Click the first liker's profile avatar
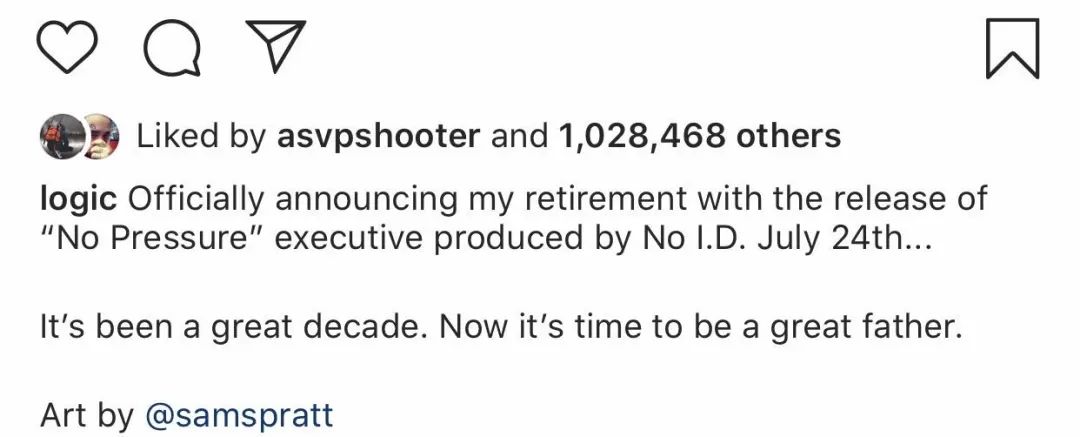This screenshot has width=1080, height=437. click(60, 135)
